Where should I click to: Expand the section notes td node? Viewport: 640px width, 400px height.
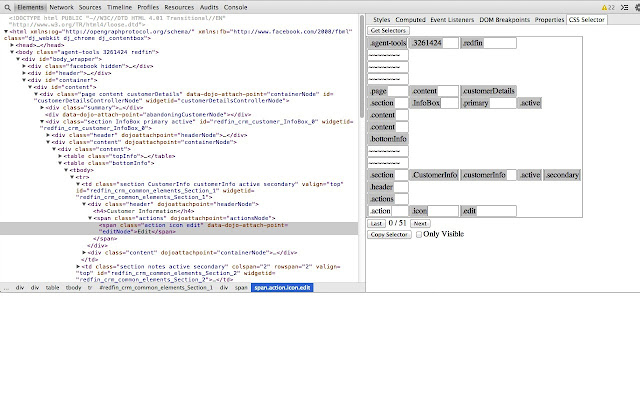[78, 267]
